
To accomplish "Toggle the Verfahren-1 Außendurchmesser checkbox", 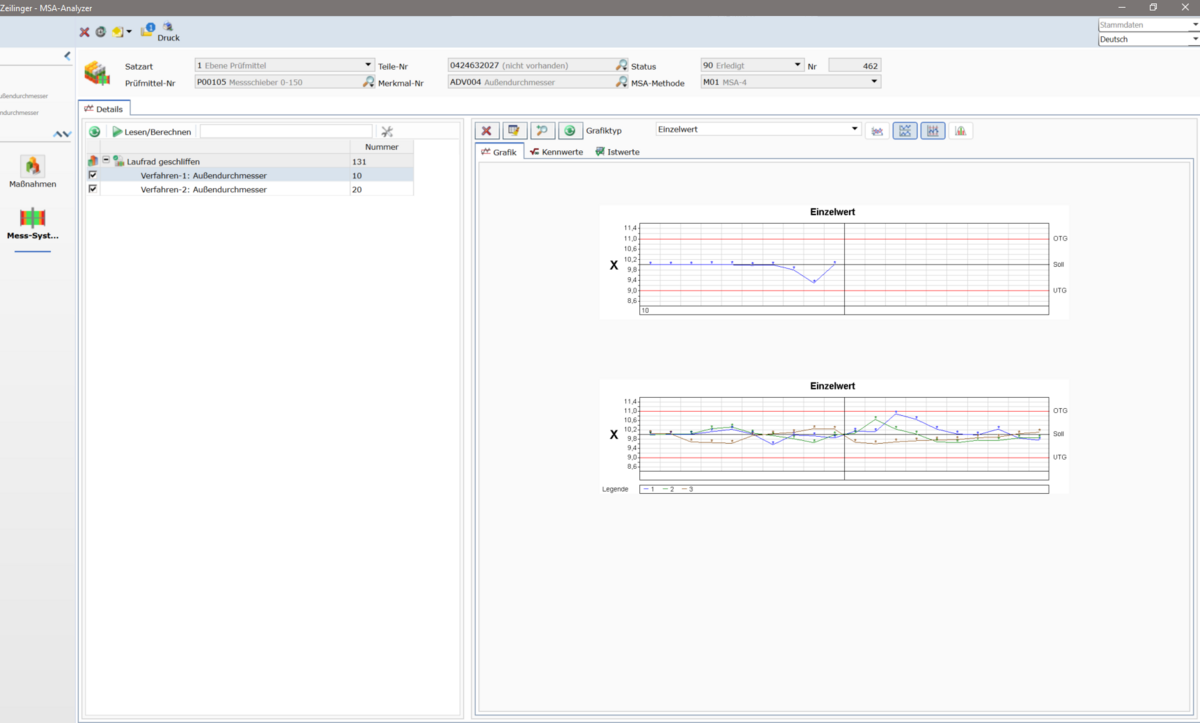I will (93, 175).
